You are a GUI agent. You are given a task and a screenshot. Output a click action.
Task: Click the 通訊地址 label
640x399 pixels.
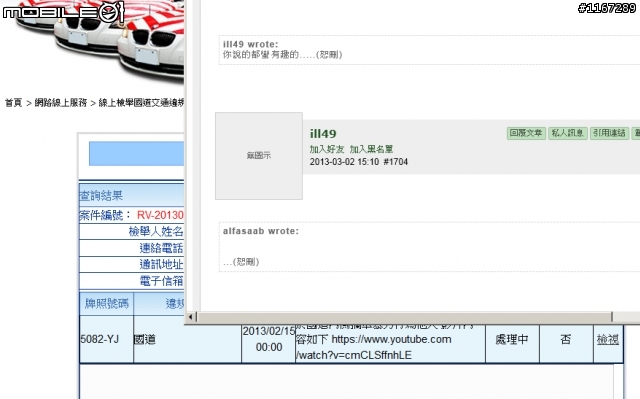click(161, 264)
